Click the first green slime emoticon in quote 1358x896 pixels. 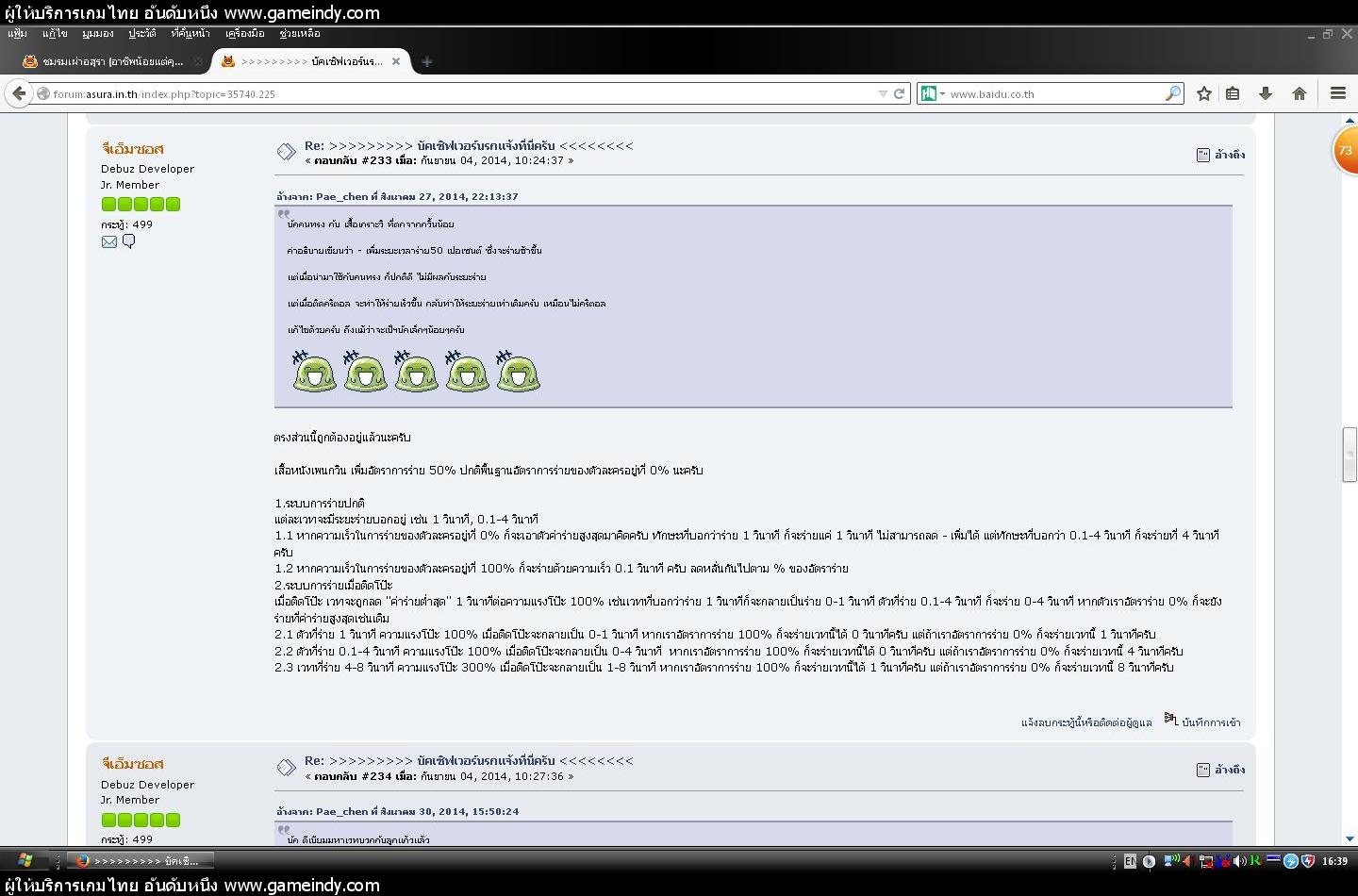[x=314, y=371]
